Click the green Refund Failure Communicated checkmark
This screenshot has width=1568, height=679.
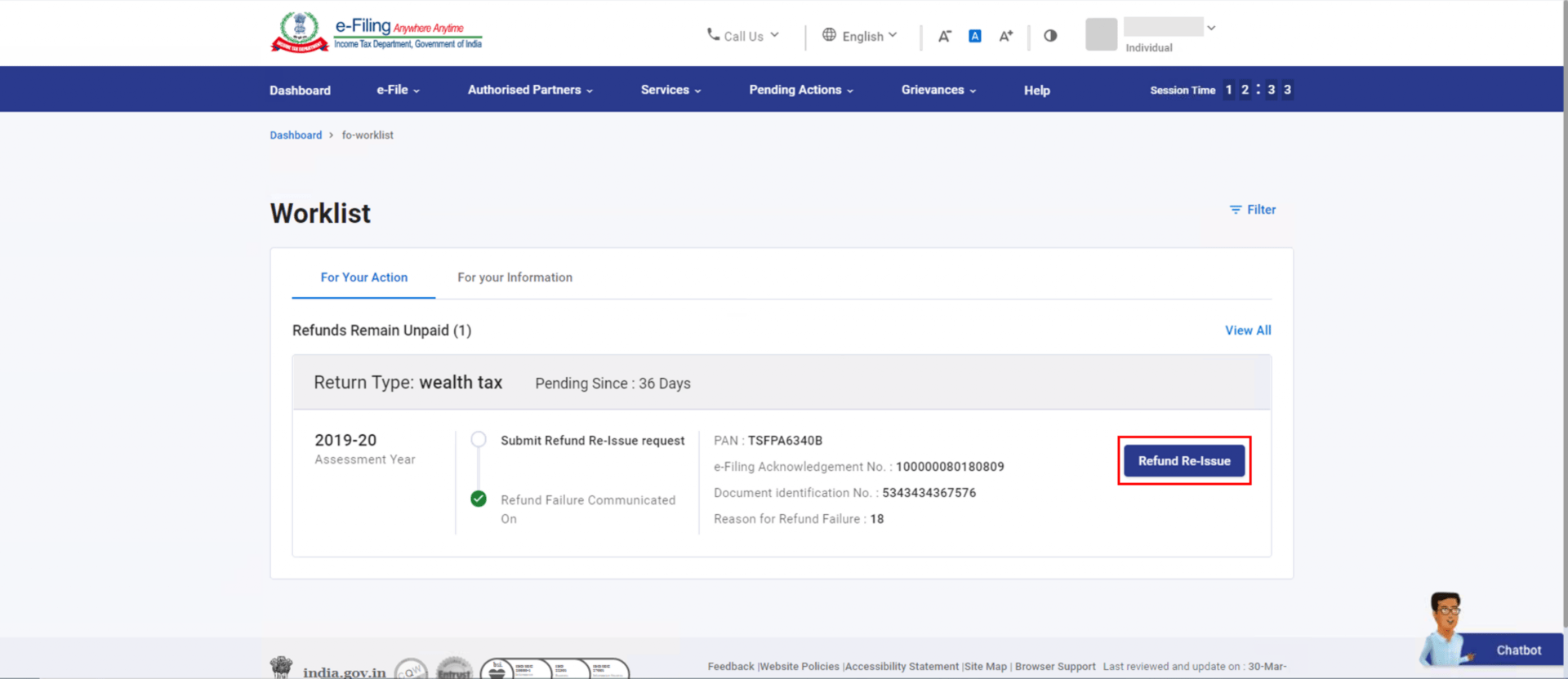[x=479, y=499]
